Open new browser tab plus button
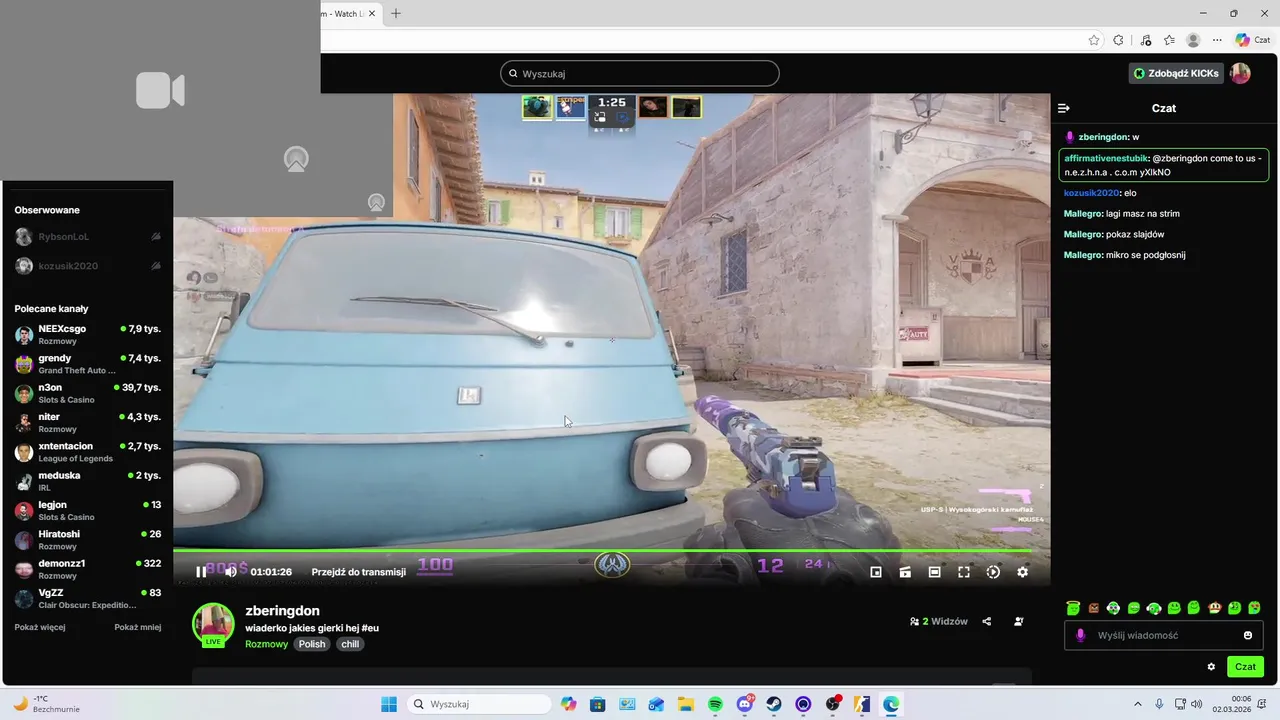1280x720 pixels. 396,13
